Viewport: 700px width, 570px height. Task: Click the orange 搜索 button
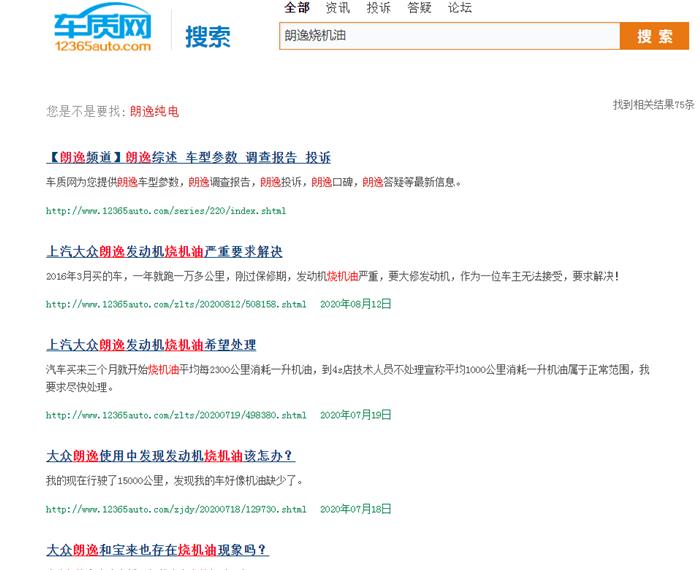tap(654, 36)
